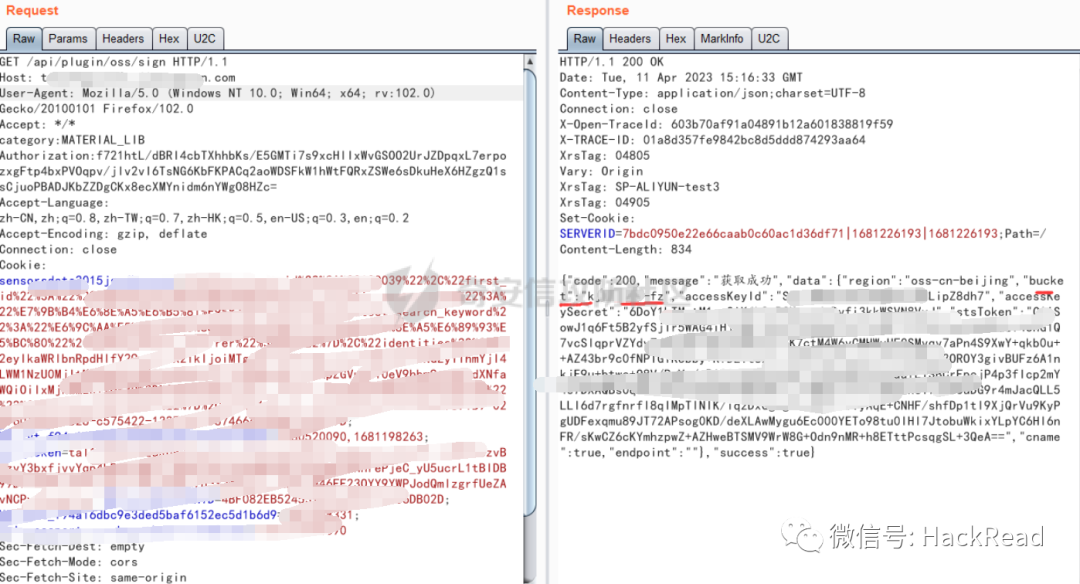Viewport: 1080px width, 584px height.
Task: Click the 'Accept-Encoding: gzip, deflate' line
Action: tap(103, 234)
